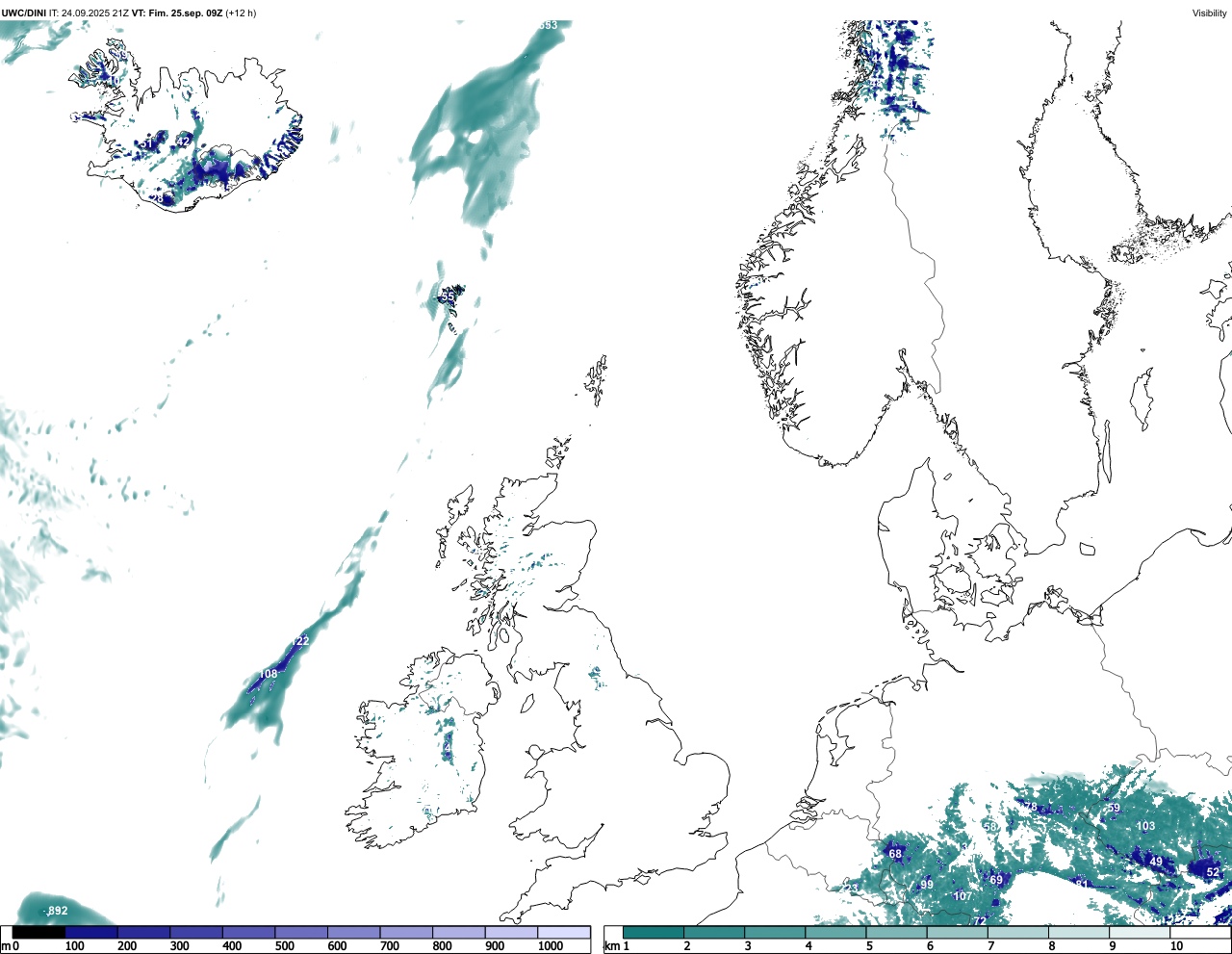Click the 'm' unit label of the metre scale
This screenshot has width=1232, height=954.
point(5,946)
